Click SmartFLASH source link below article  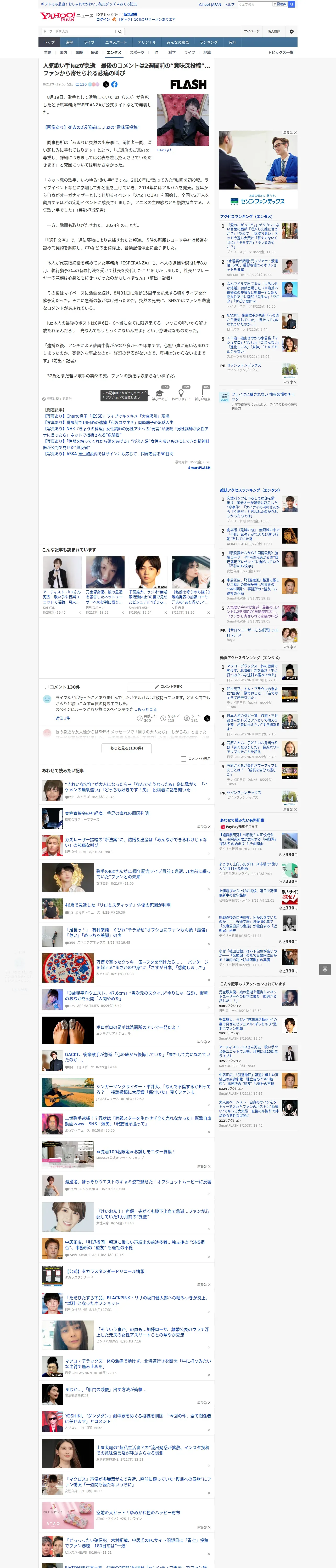(199, 468)
